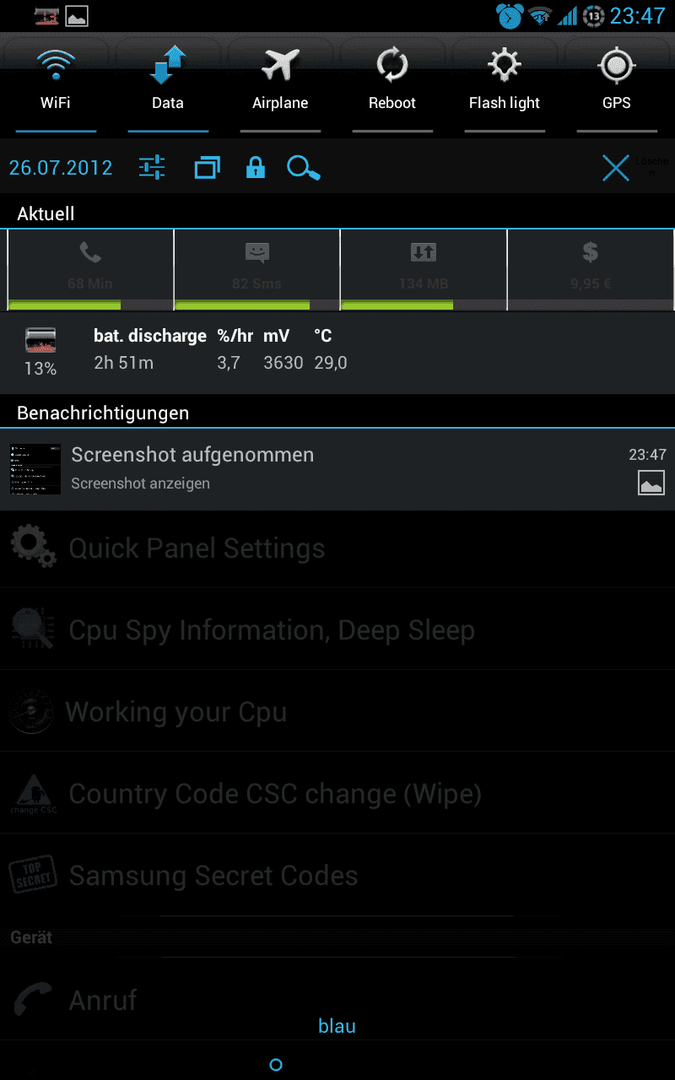The height and width of the screenshot is (1080, 675).
Task: Tap the blue padlock icon
Action: click(256, 167)
